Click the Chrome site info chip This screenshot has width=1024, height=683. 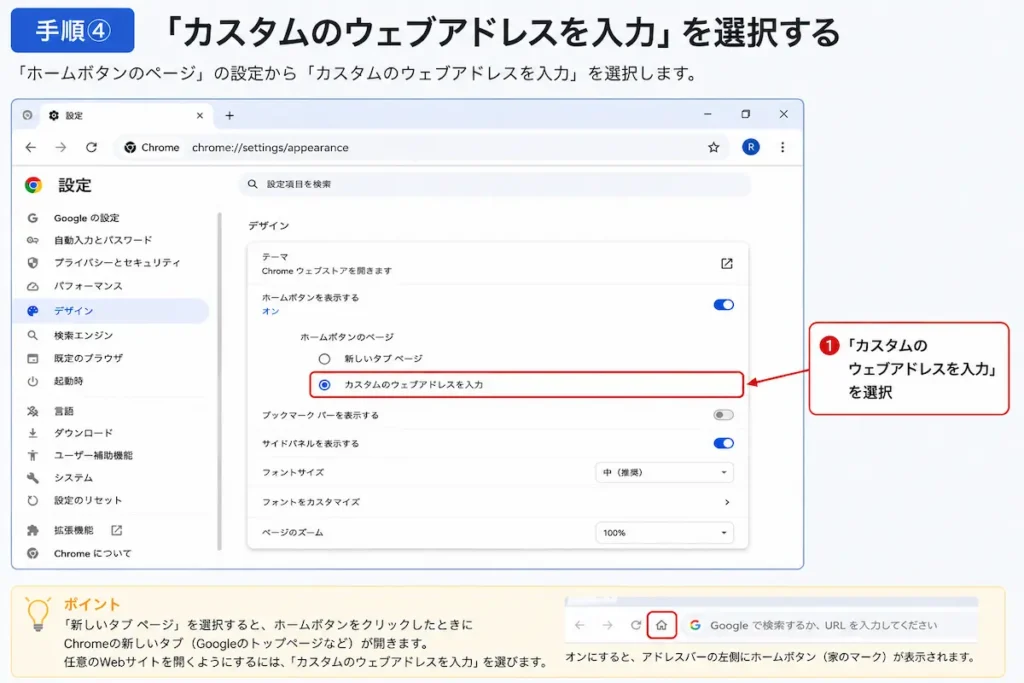point(152,148)
